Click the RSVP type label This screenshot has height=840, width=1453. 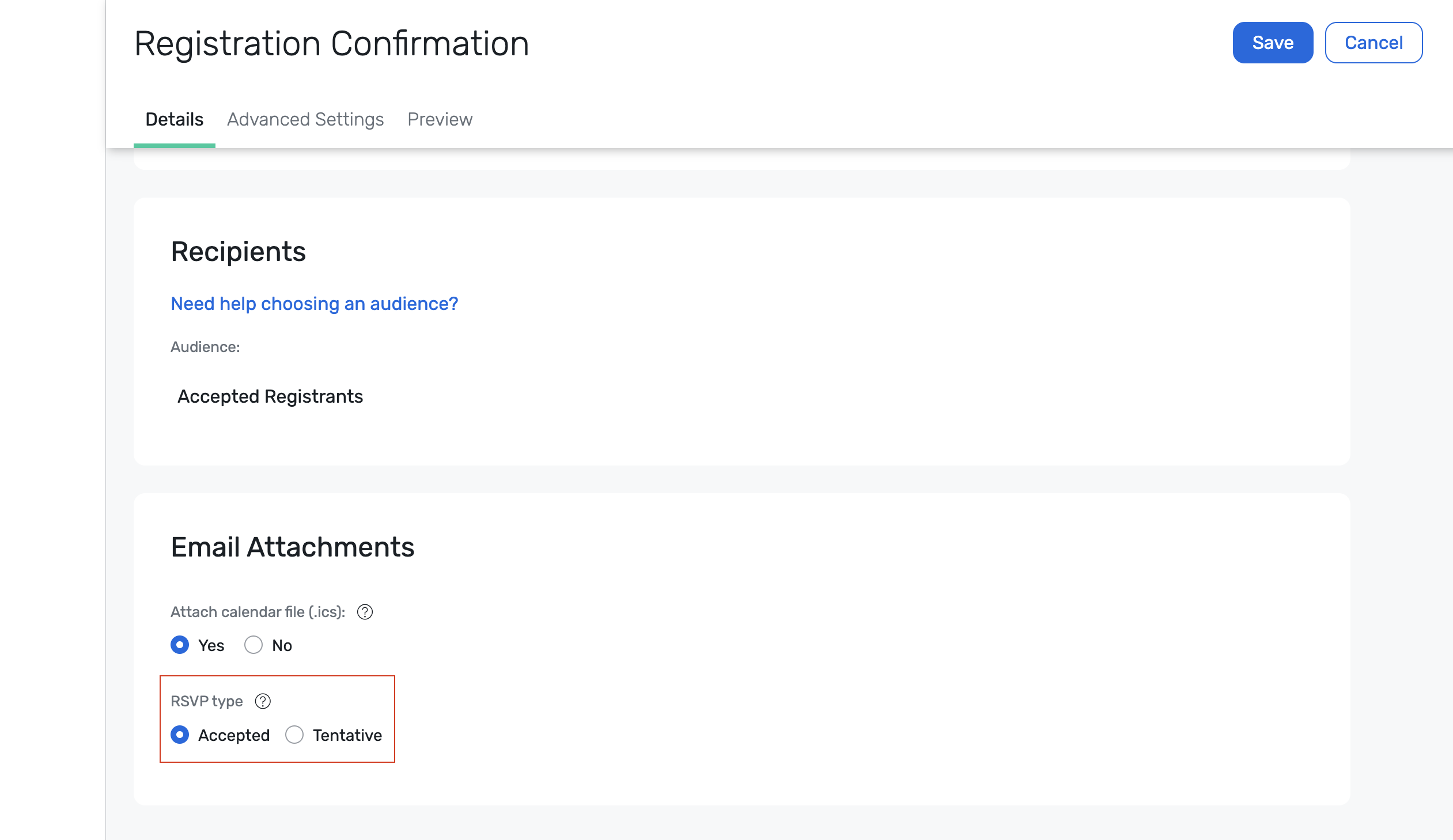click(206, 701)
